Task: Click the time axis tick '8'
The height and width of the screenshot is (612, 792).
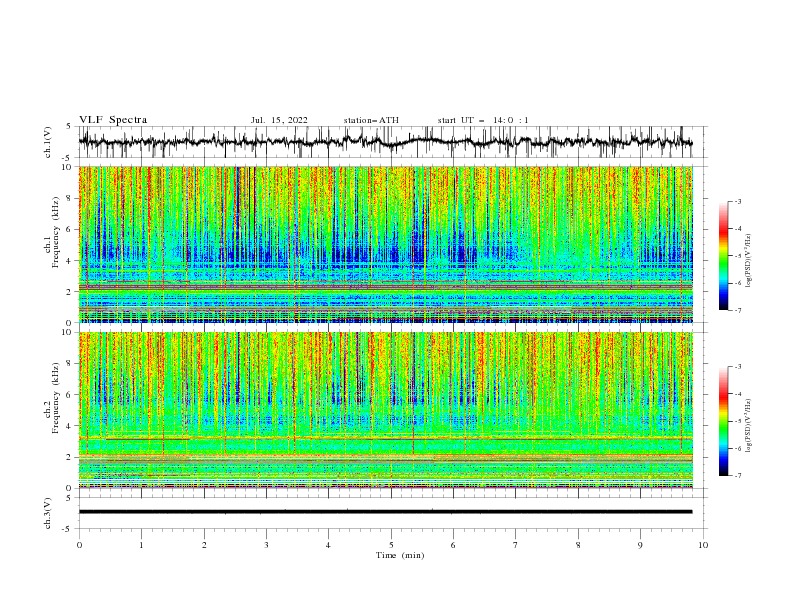Action: pos(578,545)
